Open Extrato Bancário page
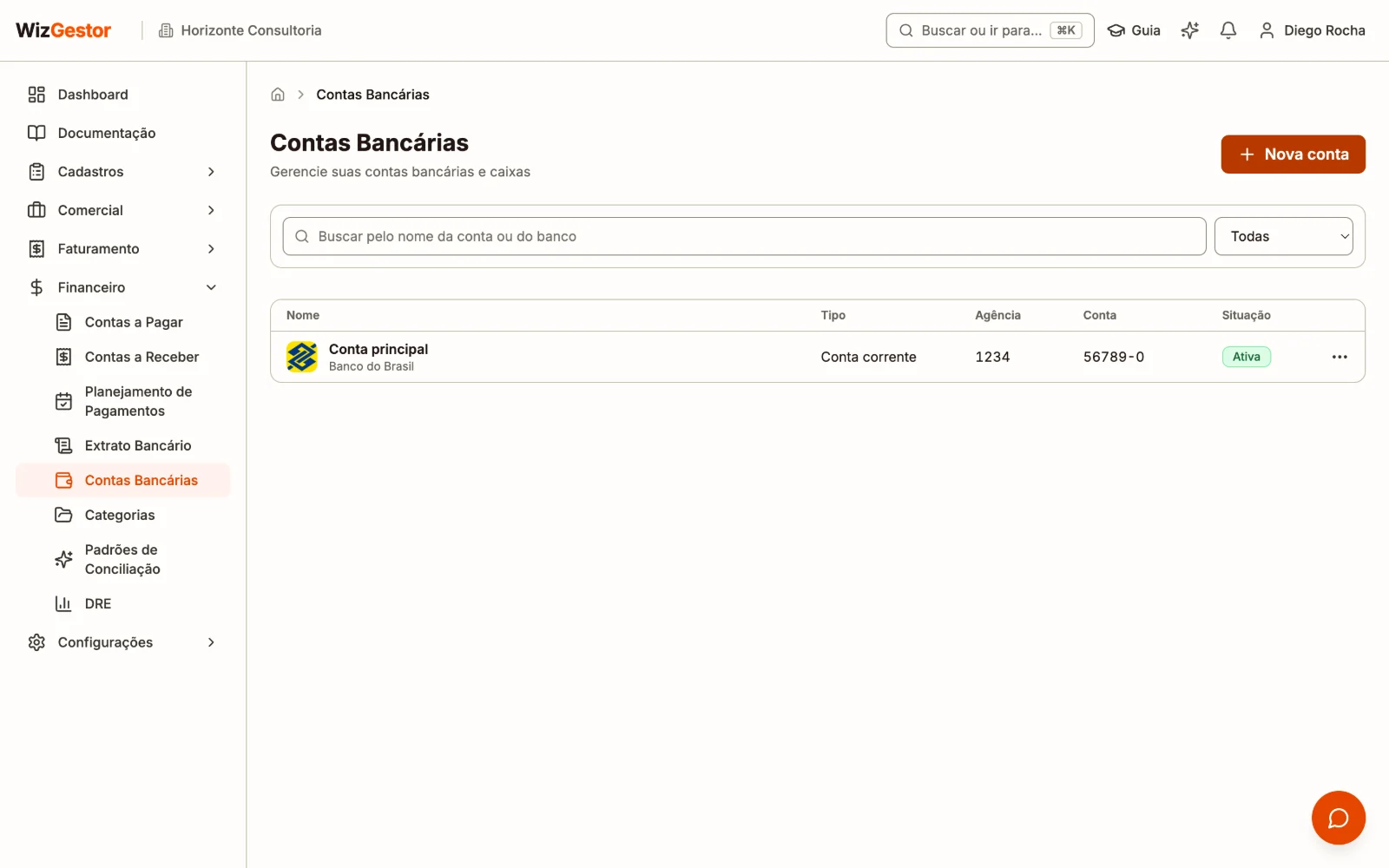This screenshot has height=868, width=1389. tap(122, 445)
